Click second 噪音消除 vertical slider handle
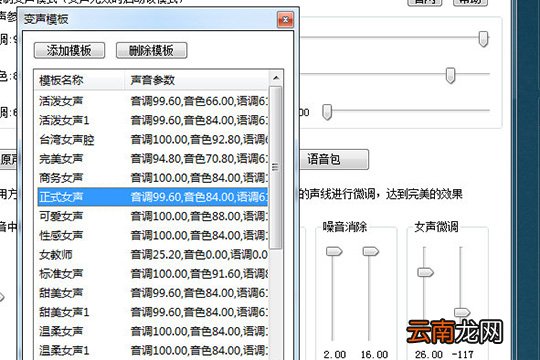The image size is (540, 360). coord(371,251)
